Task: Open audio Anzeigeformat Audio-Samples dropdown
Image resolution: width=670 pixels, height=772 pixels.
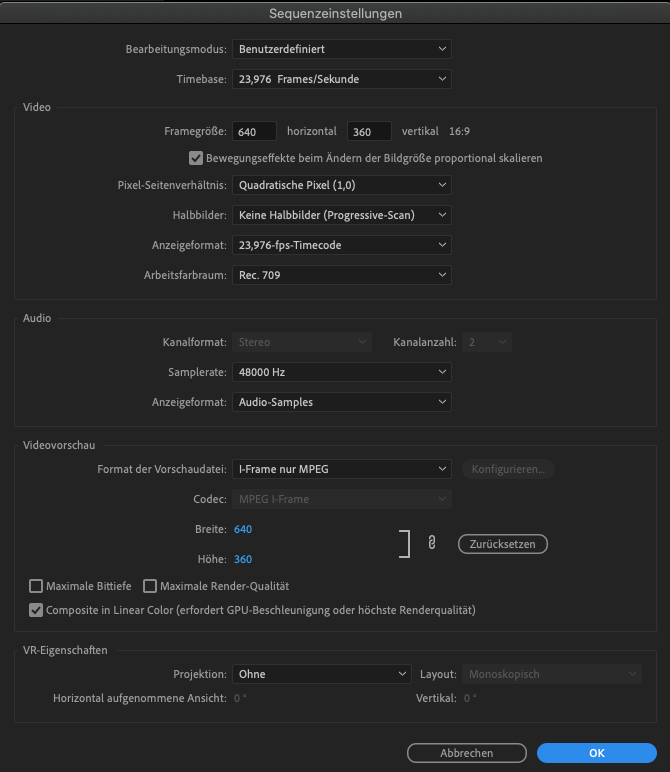Action: [341, 402]
